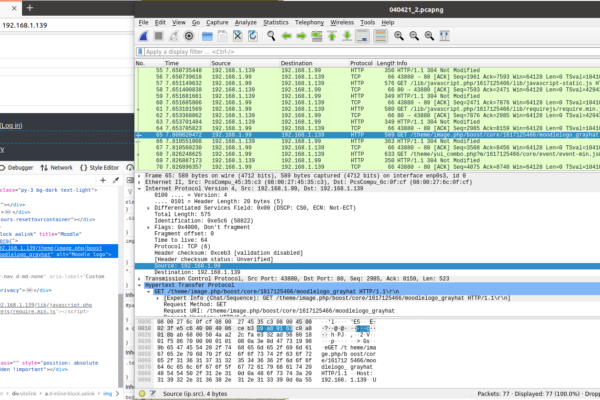
Task: Open the Go menu
Action: (196, 23)
